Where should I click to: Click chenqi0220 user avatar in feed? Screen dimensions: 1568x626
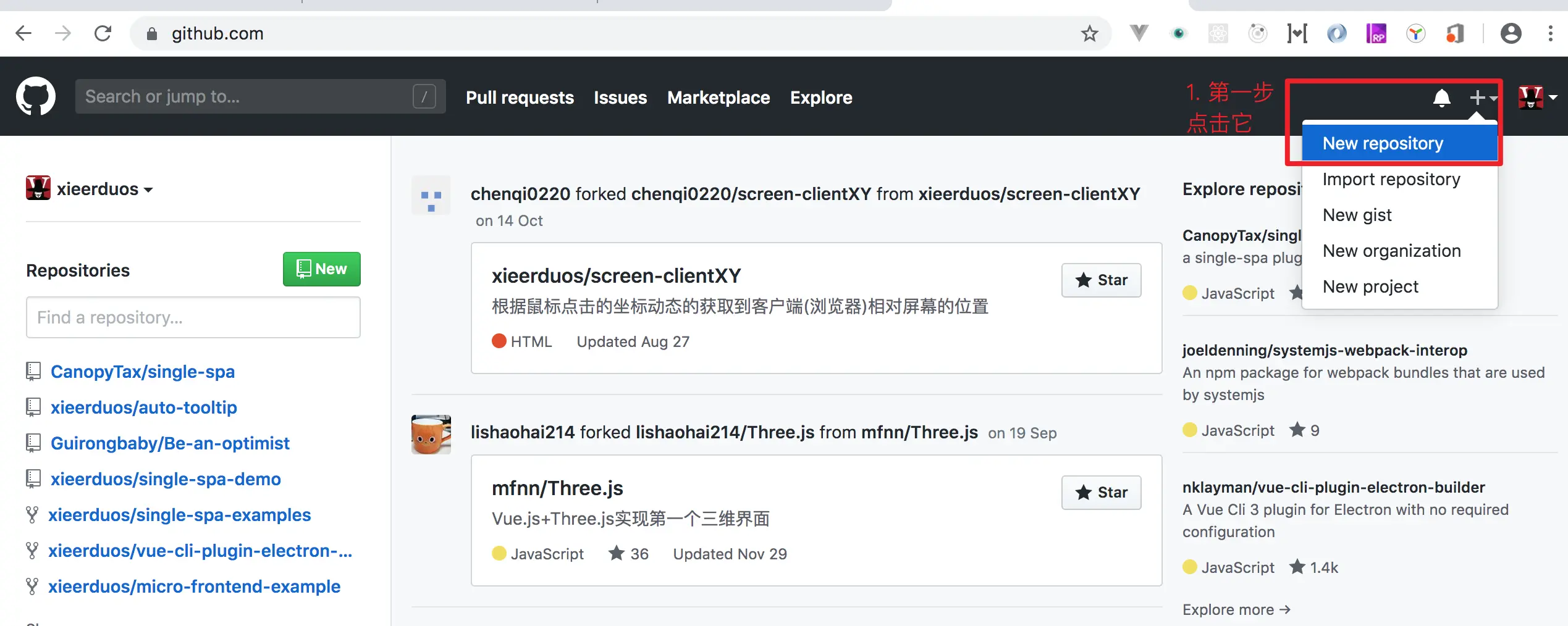coord(431,195)
